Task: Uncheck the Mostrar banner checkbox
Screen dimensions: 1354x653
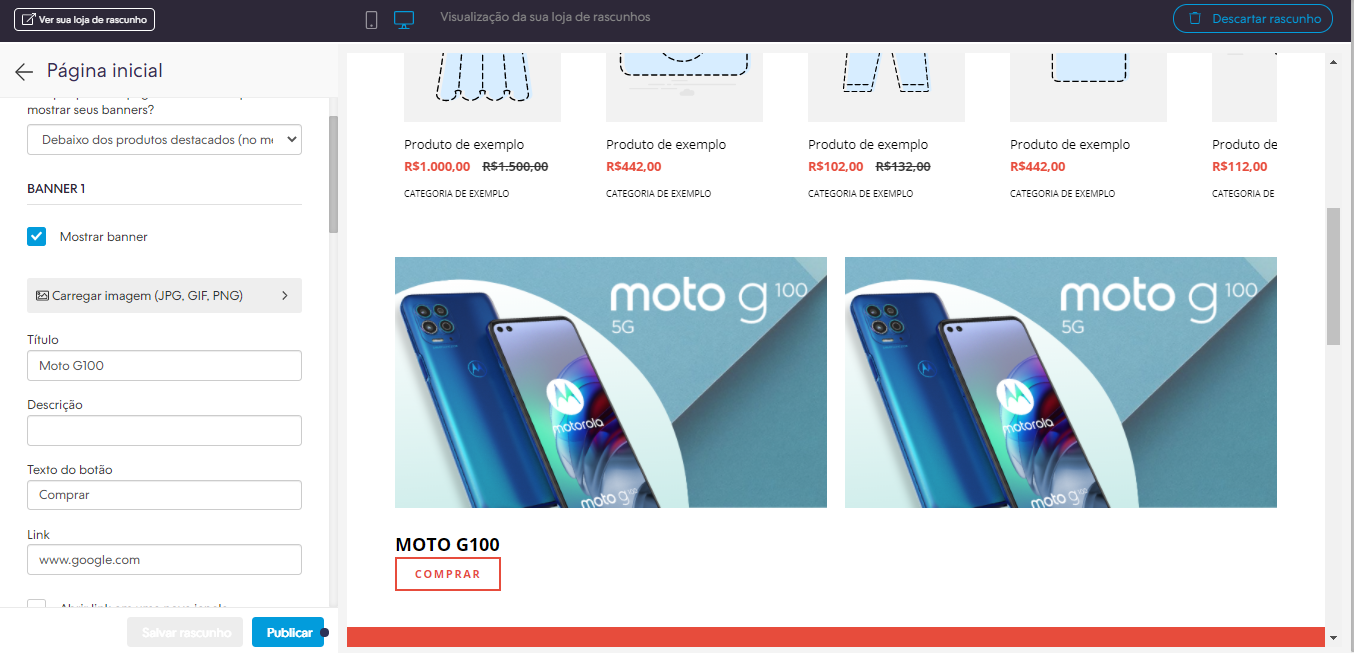Action: (x=37, y=237)
